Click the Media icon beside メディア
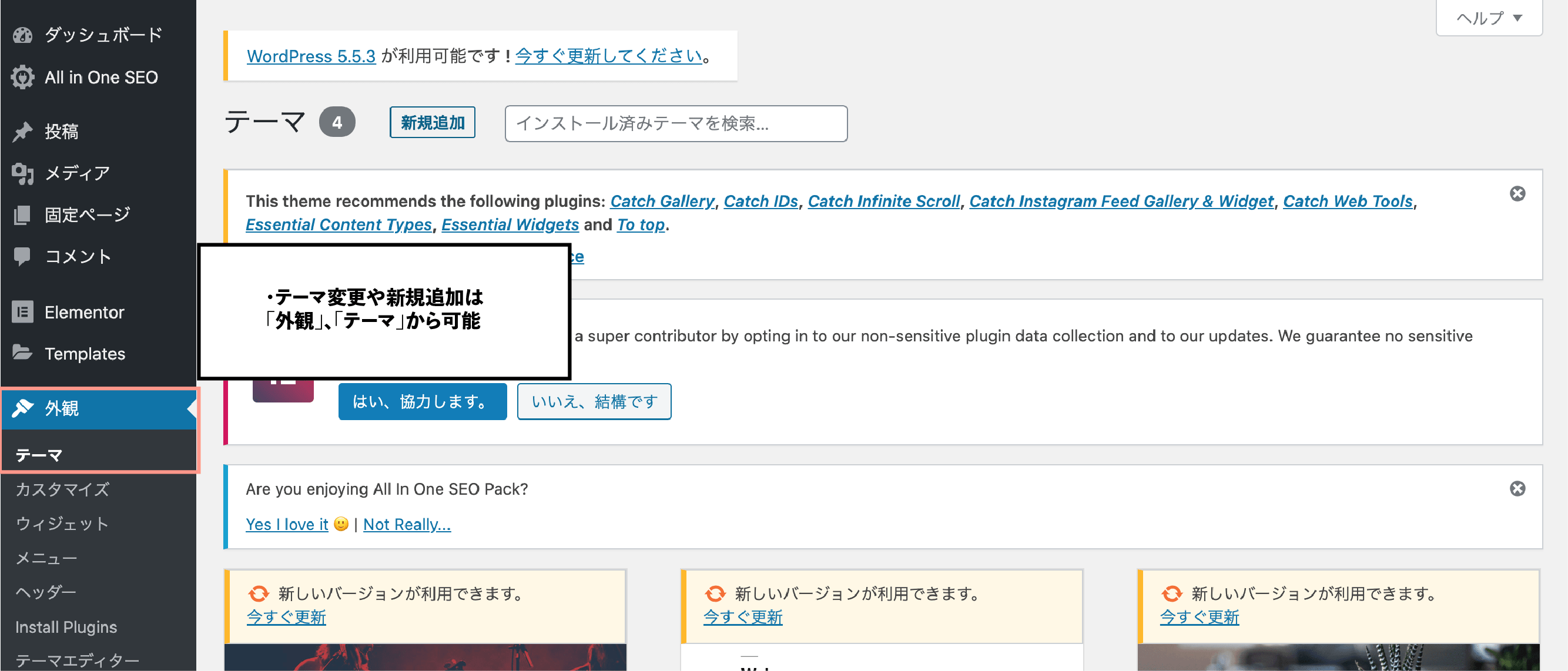This screenshot has height=671, width=1568. 22,173
